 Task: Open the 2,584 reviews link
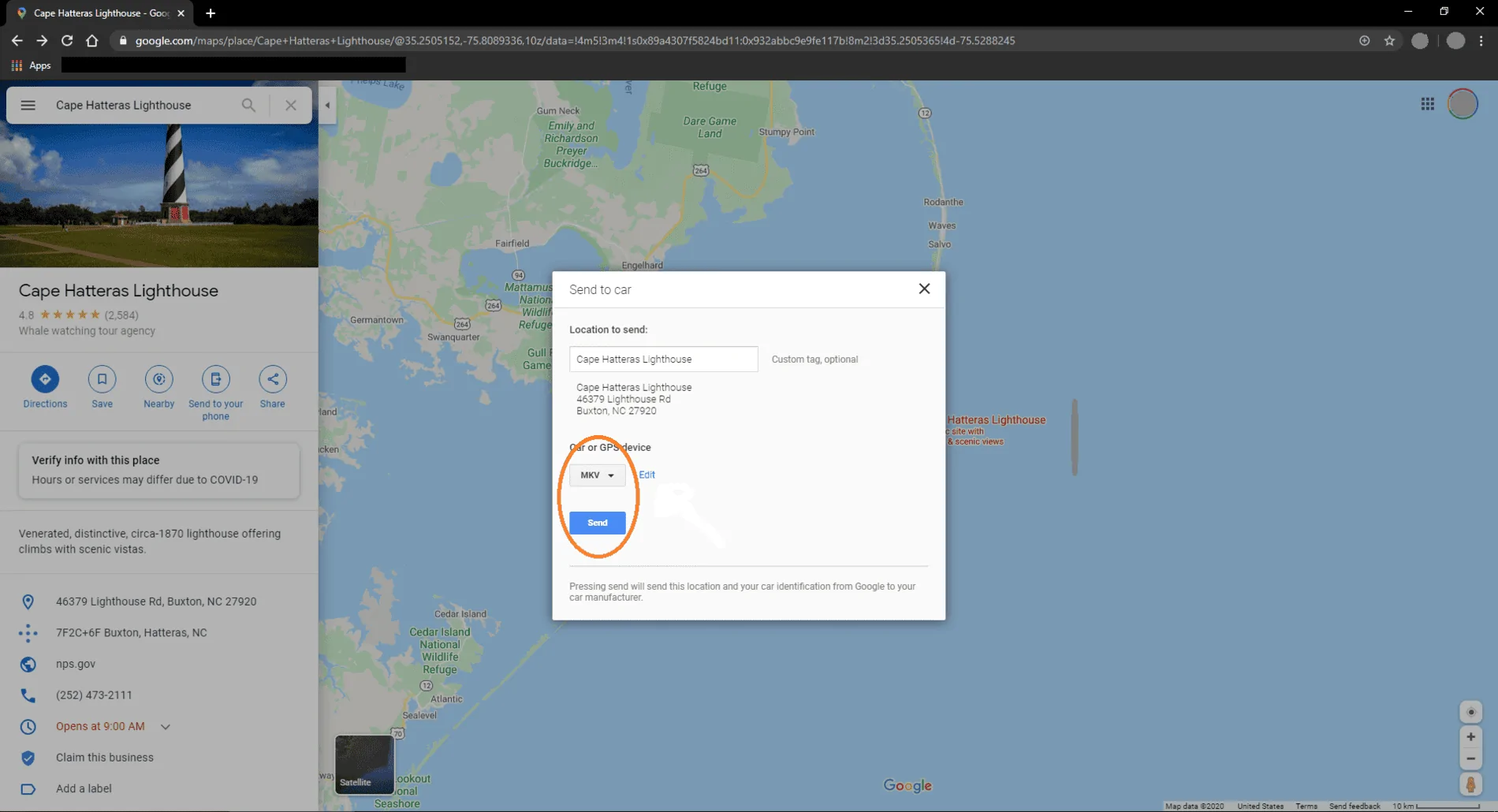[121, 315]
